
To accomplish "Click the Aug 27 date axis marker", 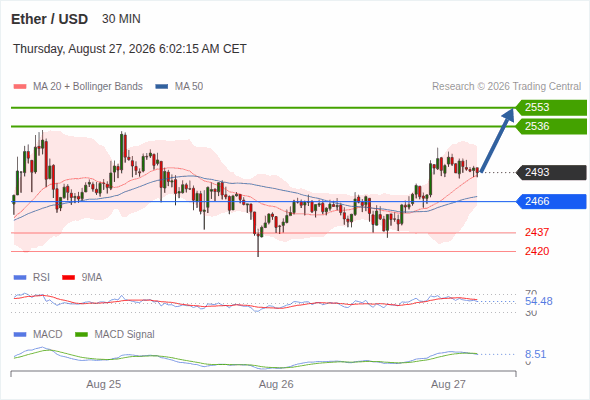I will click(448, 384).
